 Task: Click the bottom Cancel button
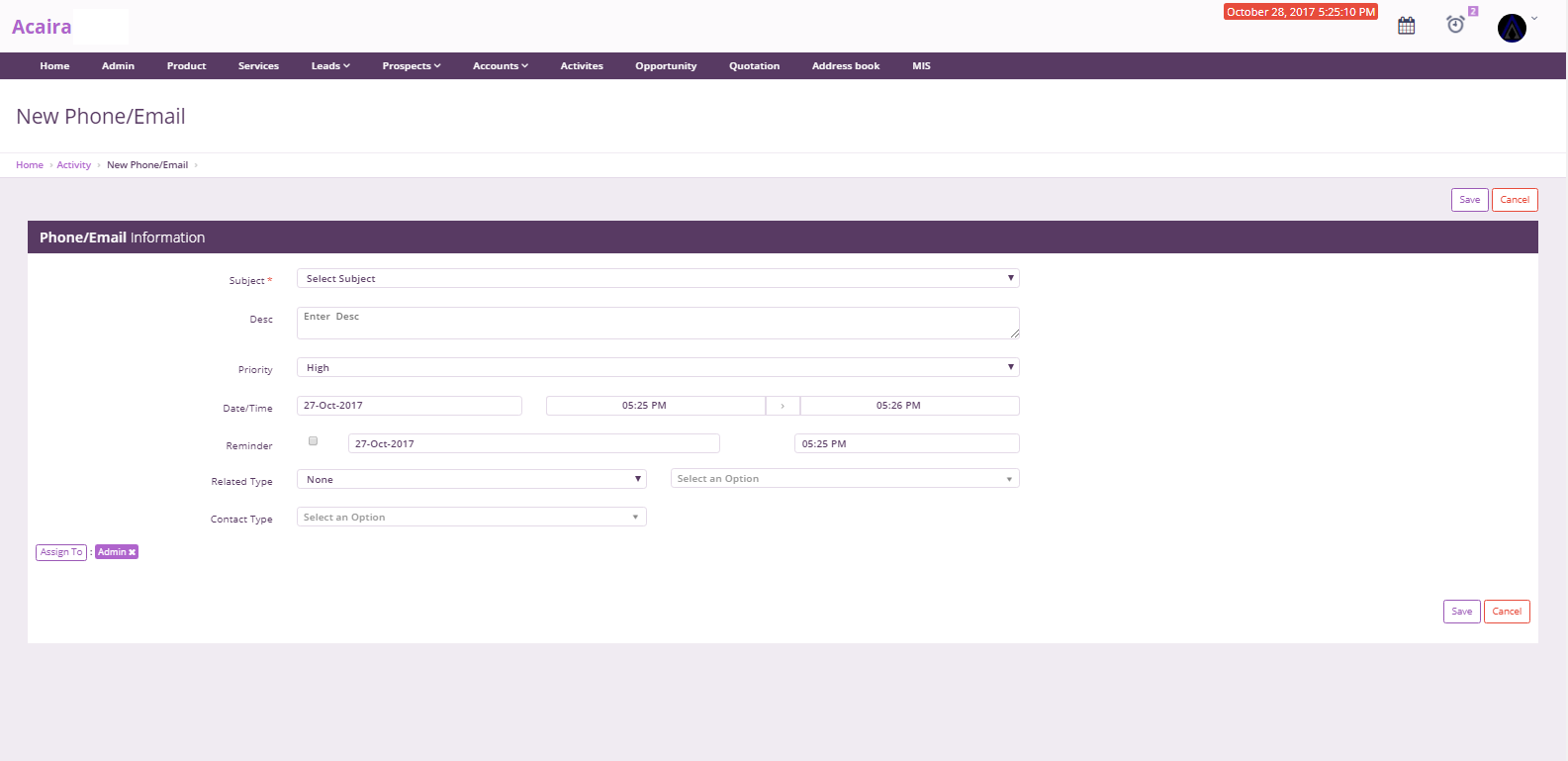pos(1507,612)
